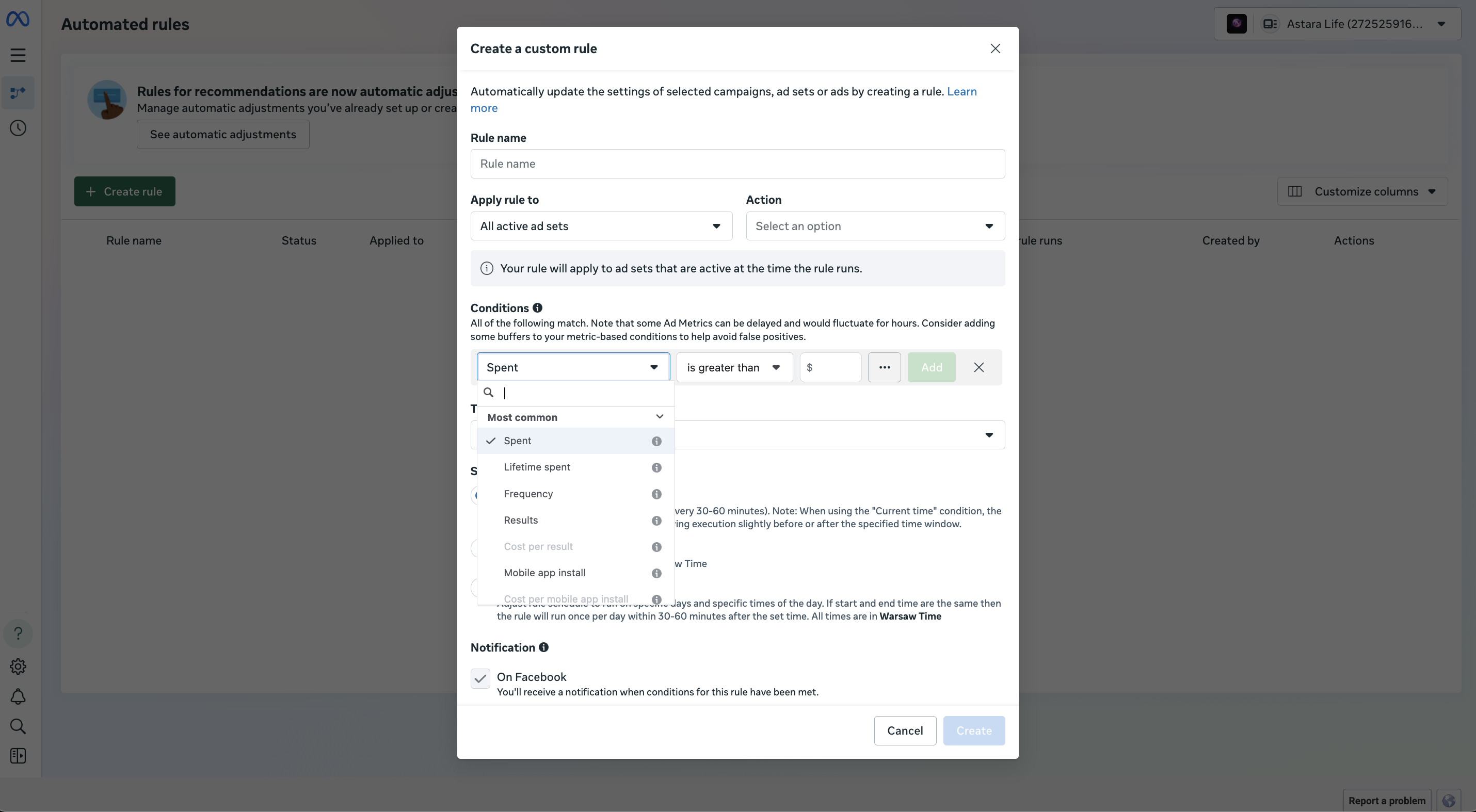This screenshot has height=812, width=1476.
Task: Open Search from the sidebar
Action: (18, 726)
